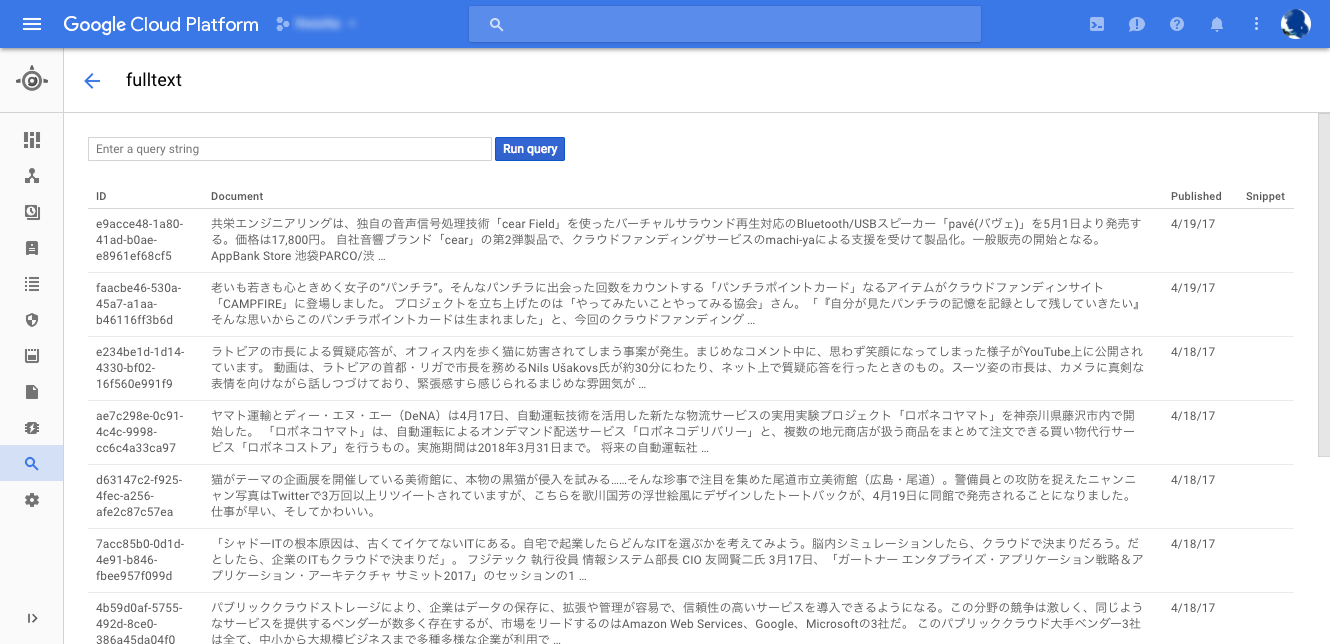
Task: Click the Published column header
Action: pos(1196,196)
